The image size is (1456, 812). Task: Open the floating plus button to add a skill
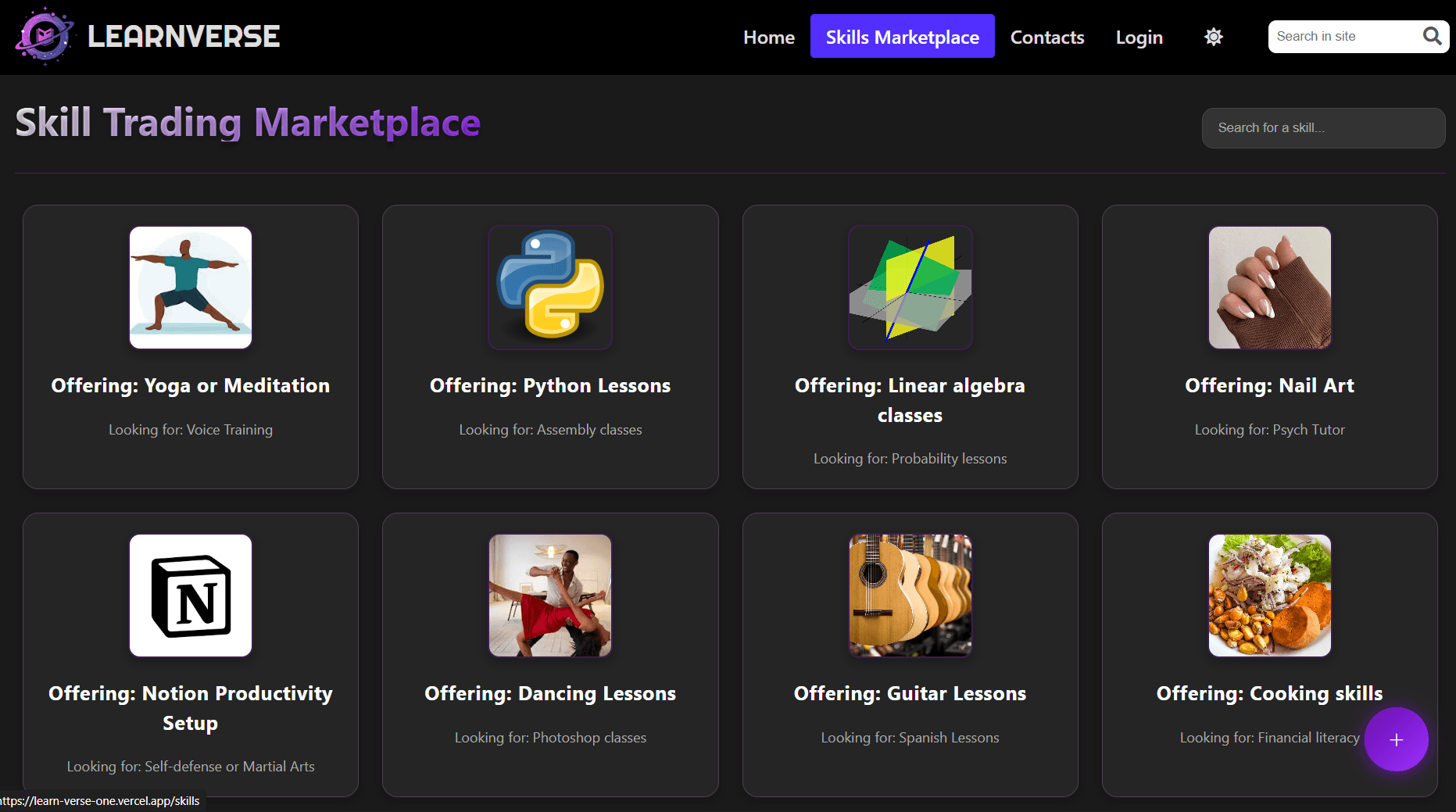click(1397, 739)
